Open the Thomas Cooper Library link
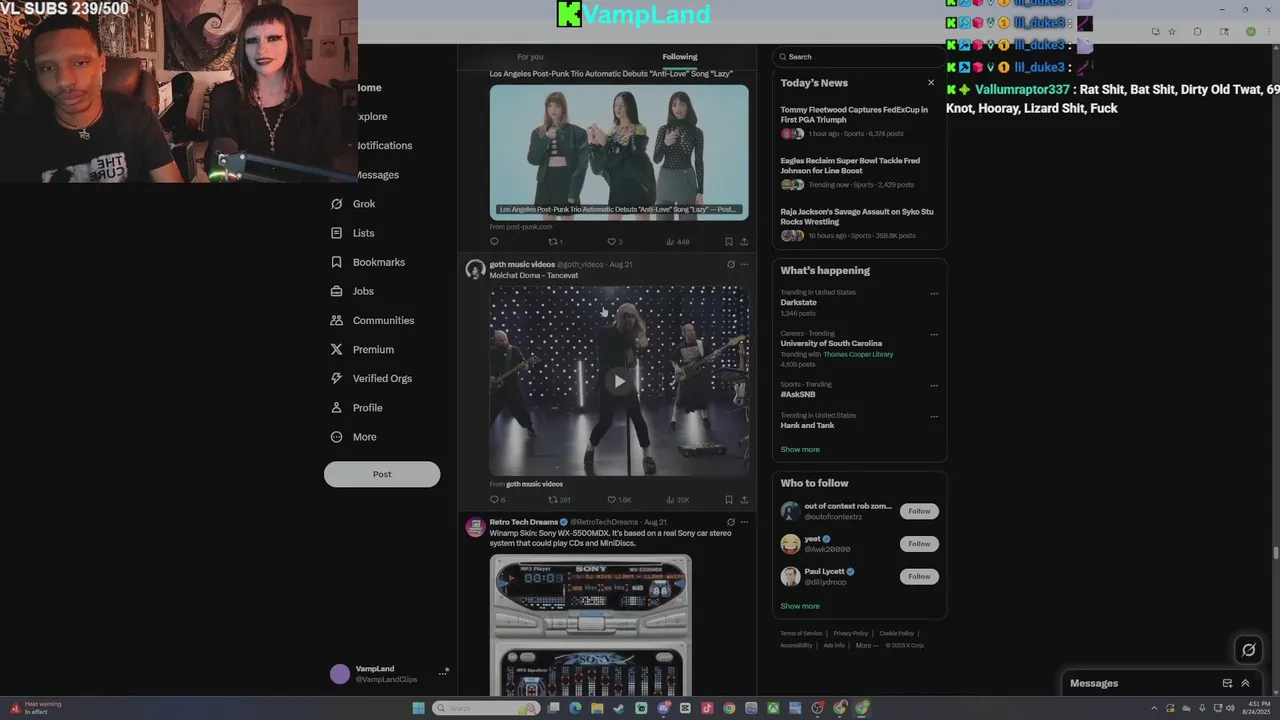Screen dimensions: 1280x720 (x=858, y=354)
